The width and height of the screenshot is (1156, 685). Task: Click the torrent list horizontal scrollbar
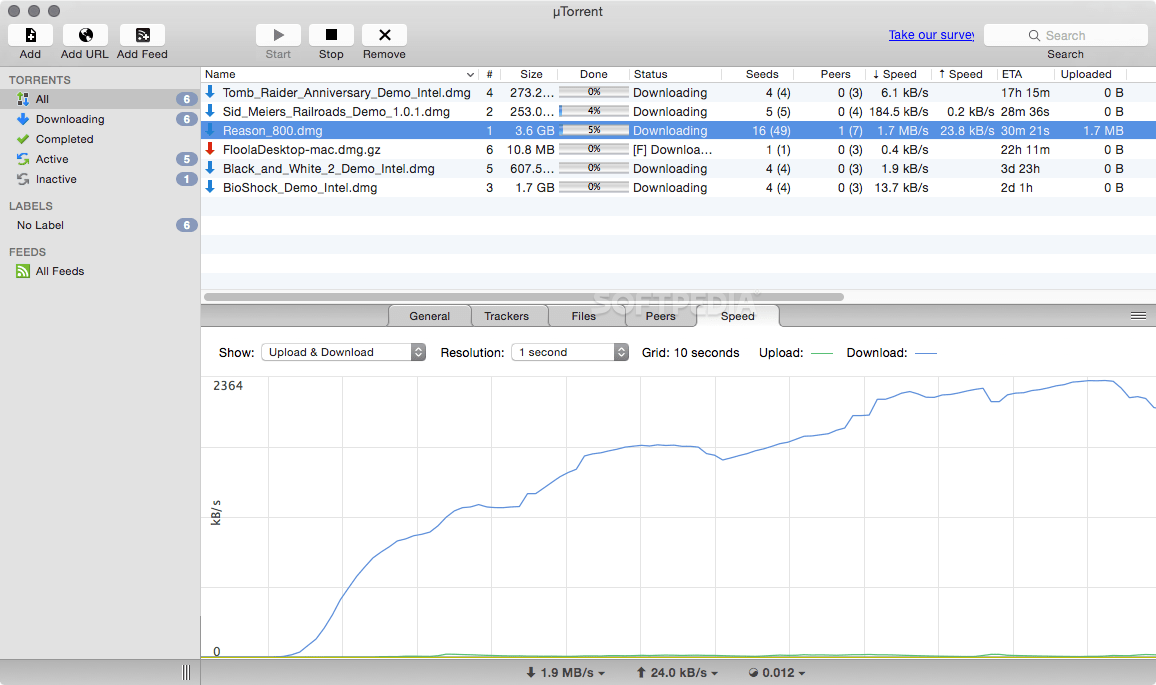click(x=523, y=297)
